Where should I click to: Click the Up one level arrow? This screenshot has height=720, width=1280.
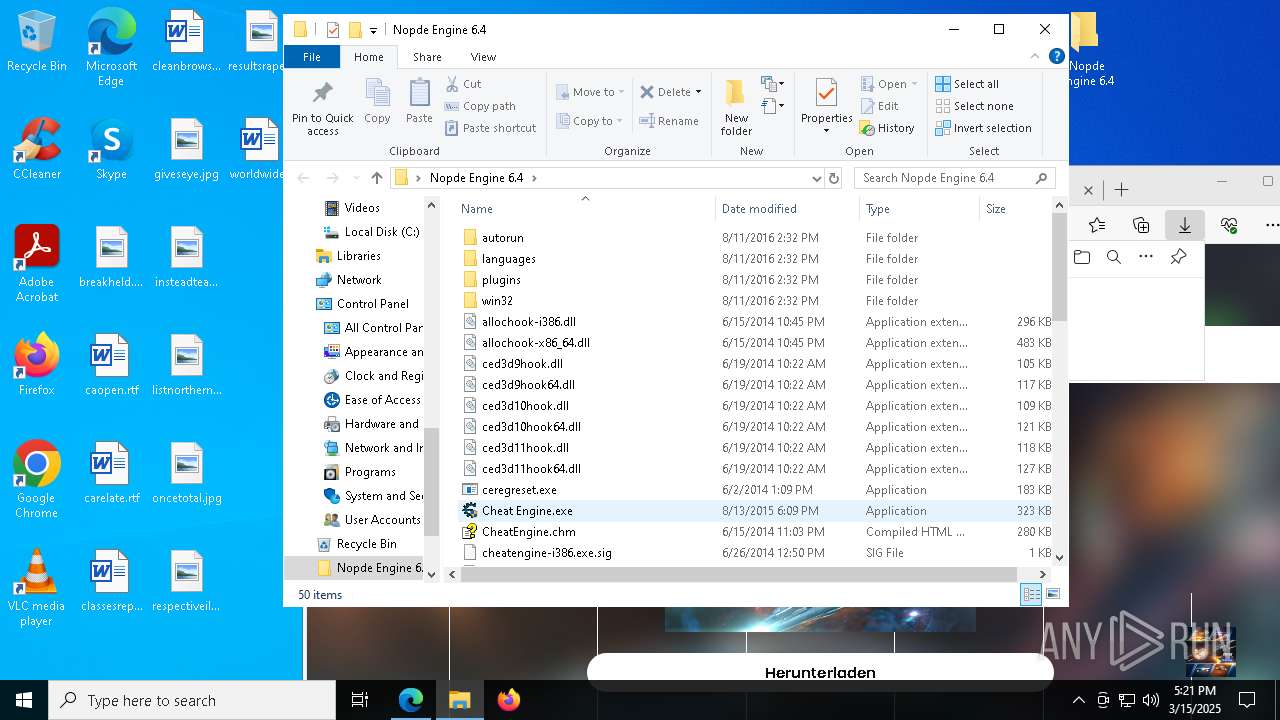pyautogui.click(x=376, y=178)
